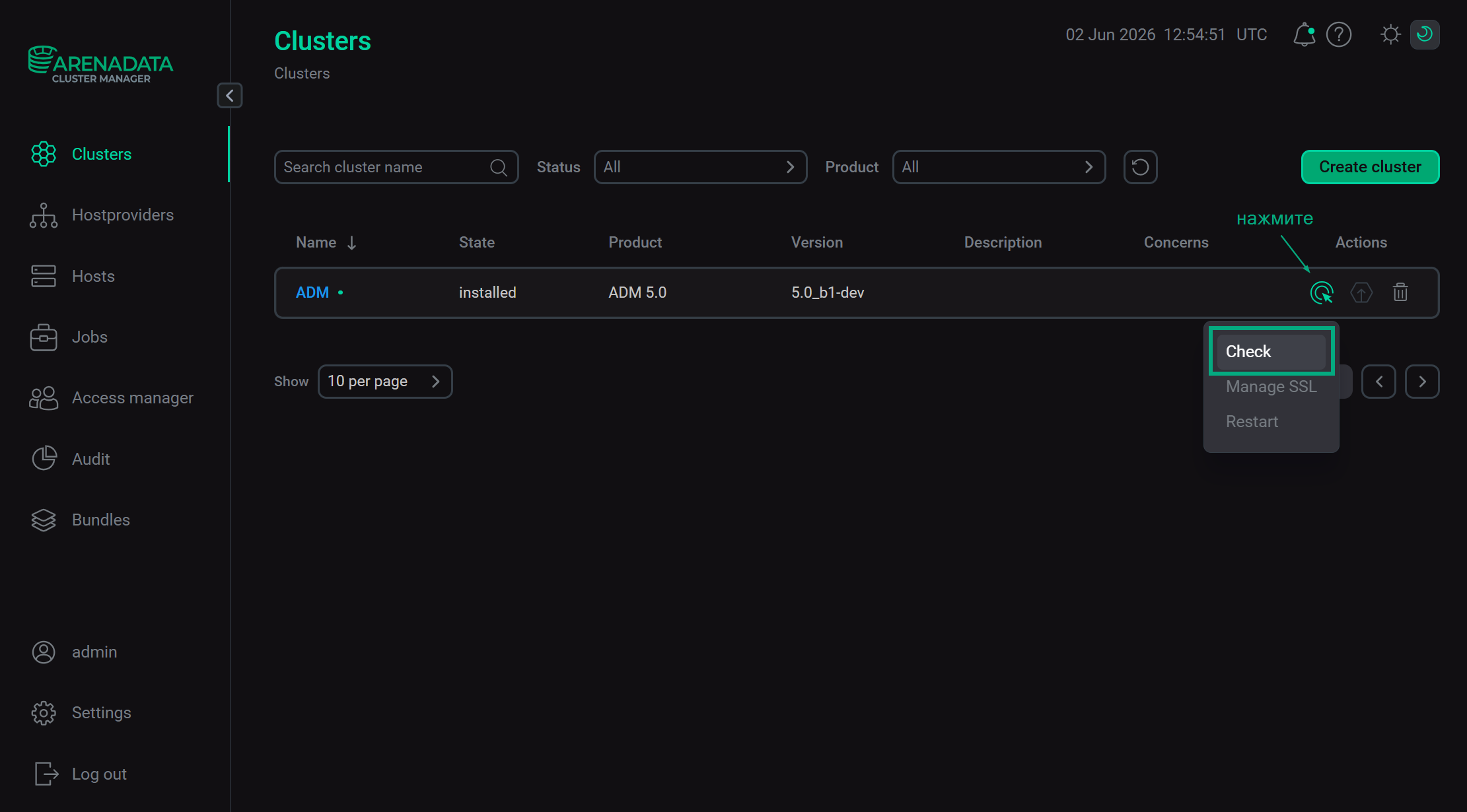Screen dimensions: 1467x812
Task: Switch to dark theme with the moon icon
Action: pos(1425,34)
